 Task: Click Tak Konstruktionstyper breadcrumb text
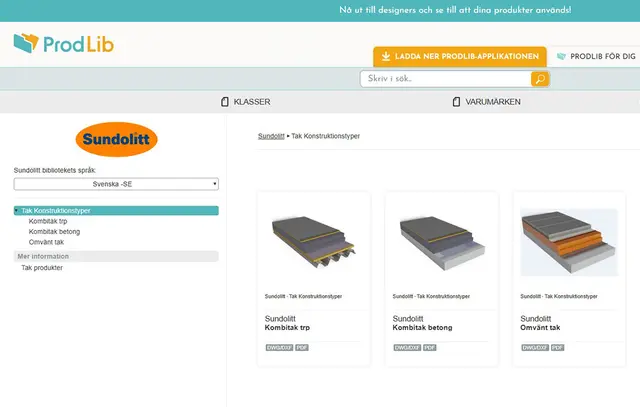tap(326, 136)
